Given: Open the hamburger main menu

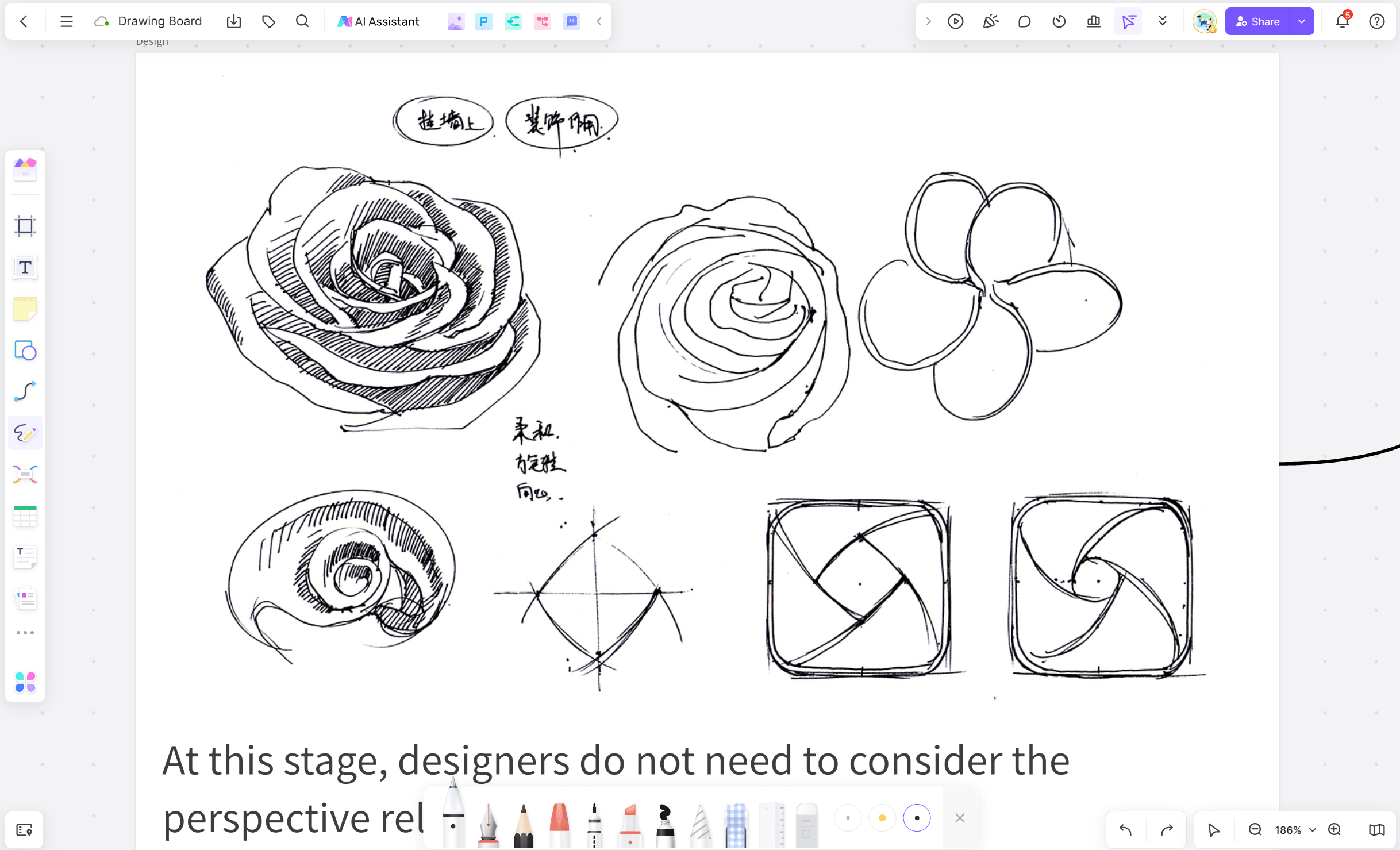Looking at the screenshot, I should [x=67, y=22].
